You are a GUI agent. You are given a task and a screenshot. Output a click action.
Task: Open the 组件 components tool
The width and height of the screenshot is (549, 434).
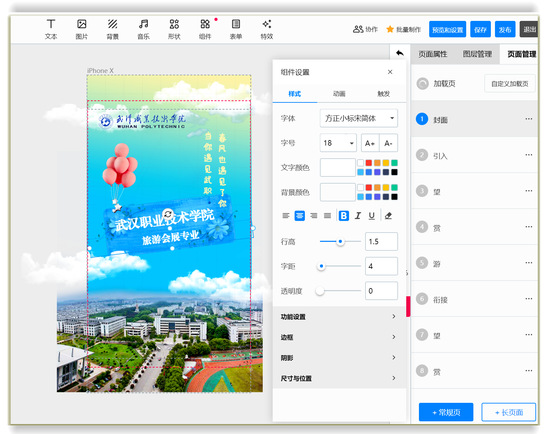[x=205, y=29]
